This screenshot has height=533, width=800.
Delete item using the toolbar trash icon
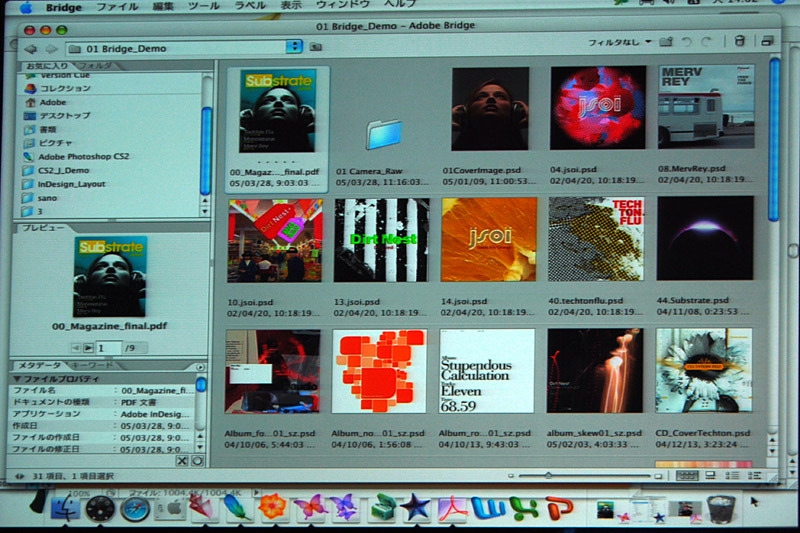[739, 41]
